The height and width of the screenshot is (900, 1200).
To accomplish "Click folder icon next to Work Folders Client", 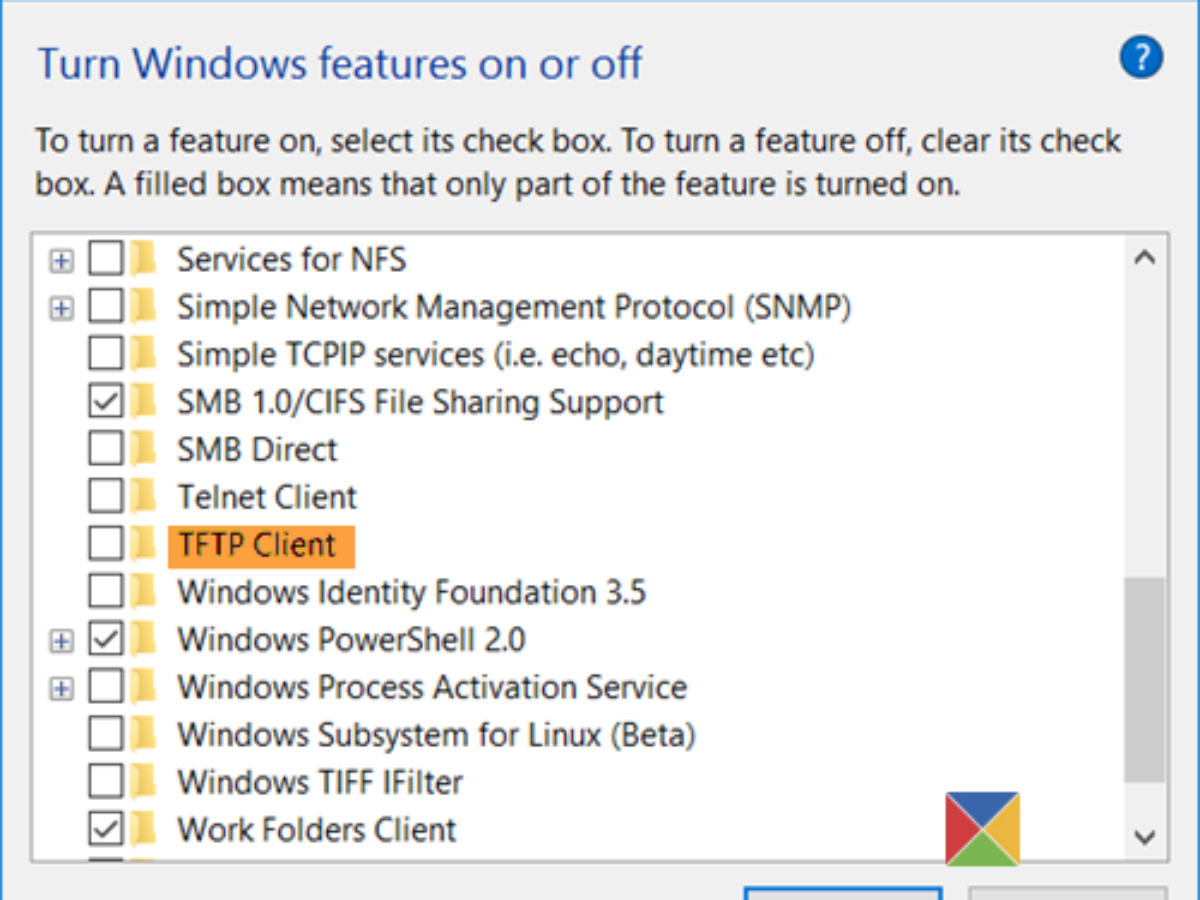I will tap(144, 829).
